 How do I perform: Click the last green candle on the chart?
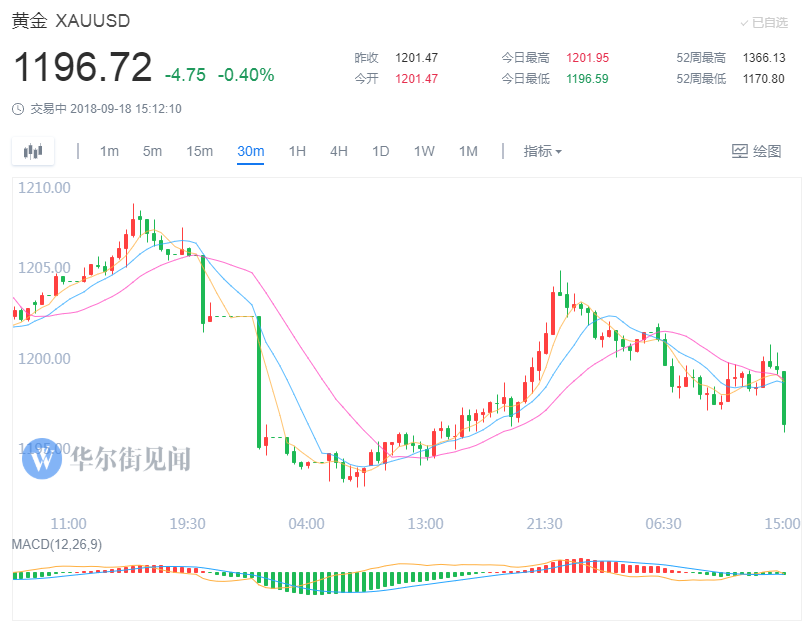784,397
